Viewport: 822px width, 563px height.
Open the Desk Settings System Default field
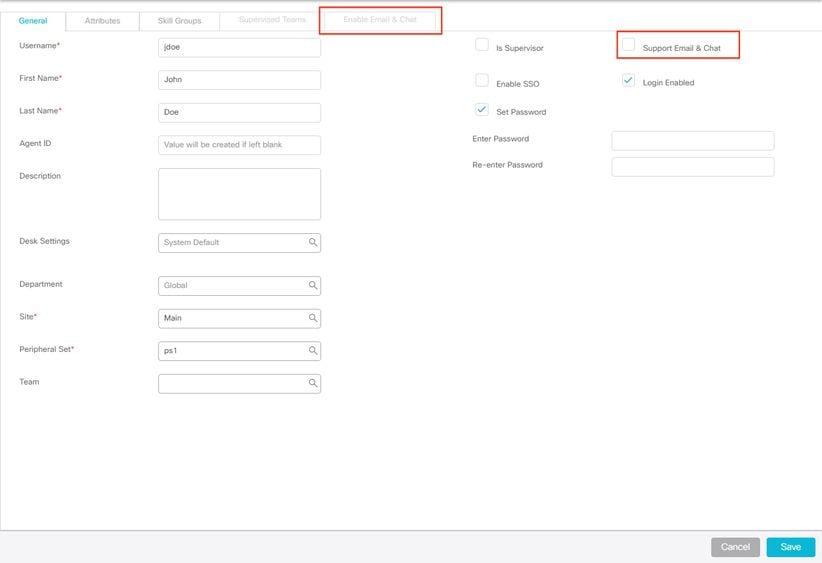(240, 243)
